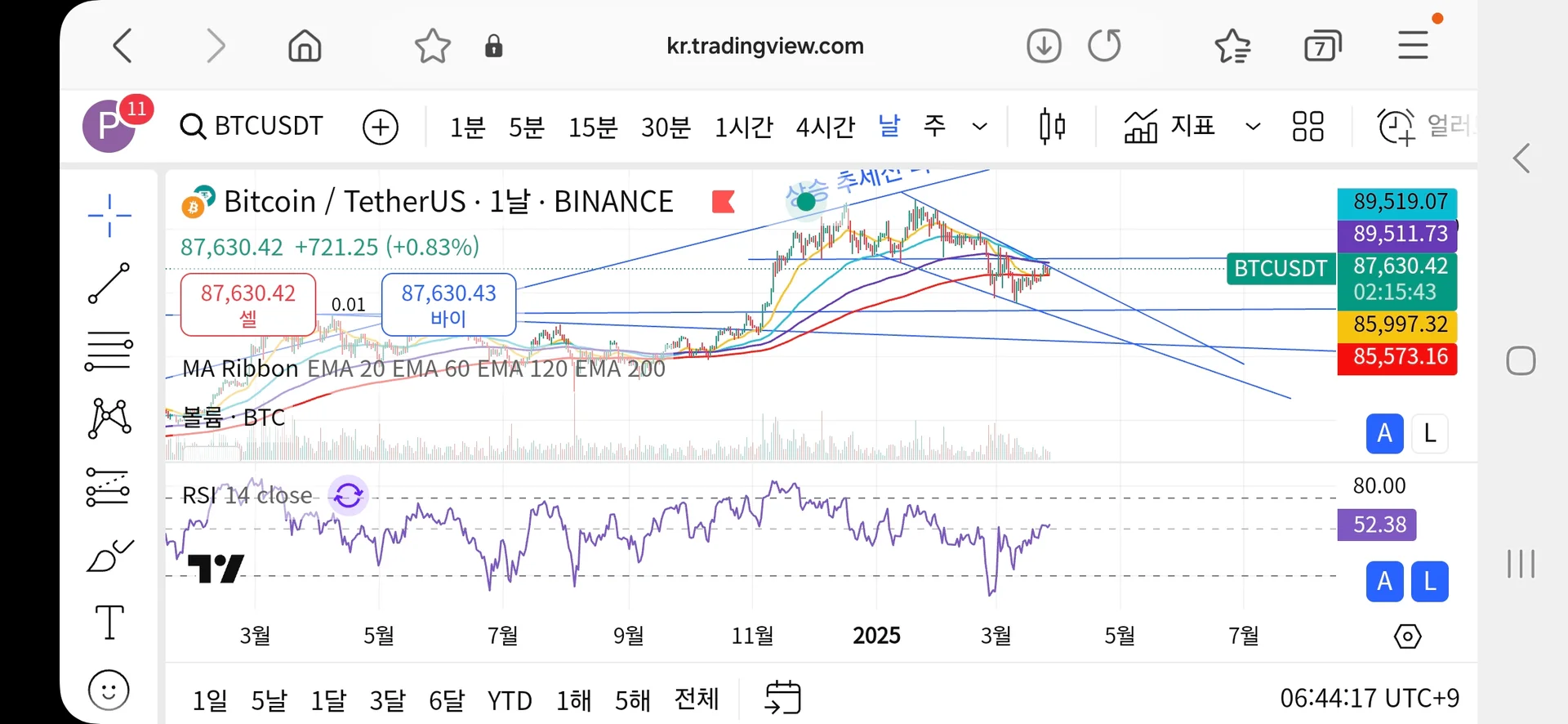1568x724 pixels.
Task: Open the layout grid selector
Action: 1307,127
